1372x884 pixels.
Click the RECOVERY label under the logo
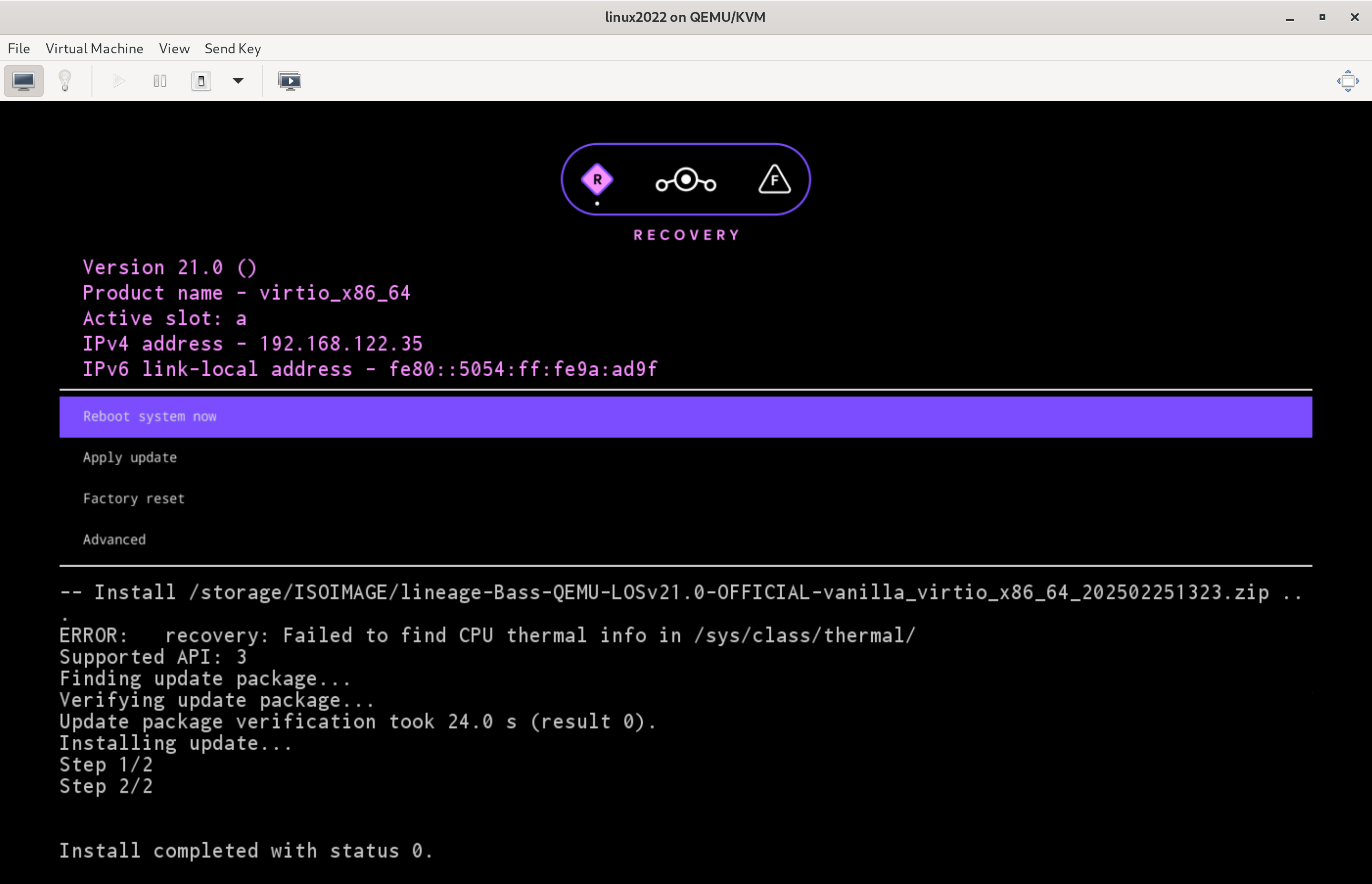(x=686, y=235)
